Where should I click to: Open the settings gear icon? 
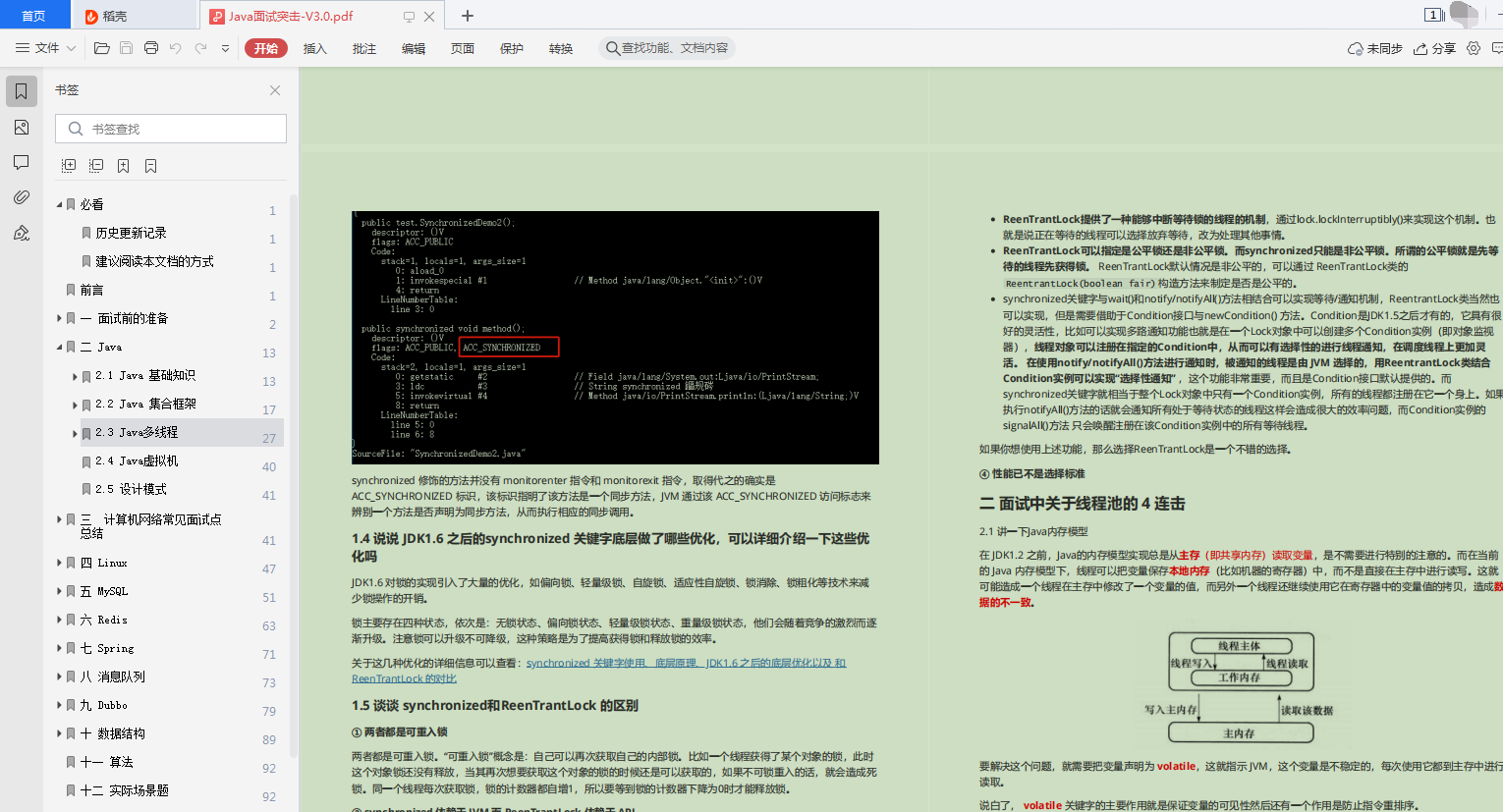tap(1474, 48)
